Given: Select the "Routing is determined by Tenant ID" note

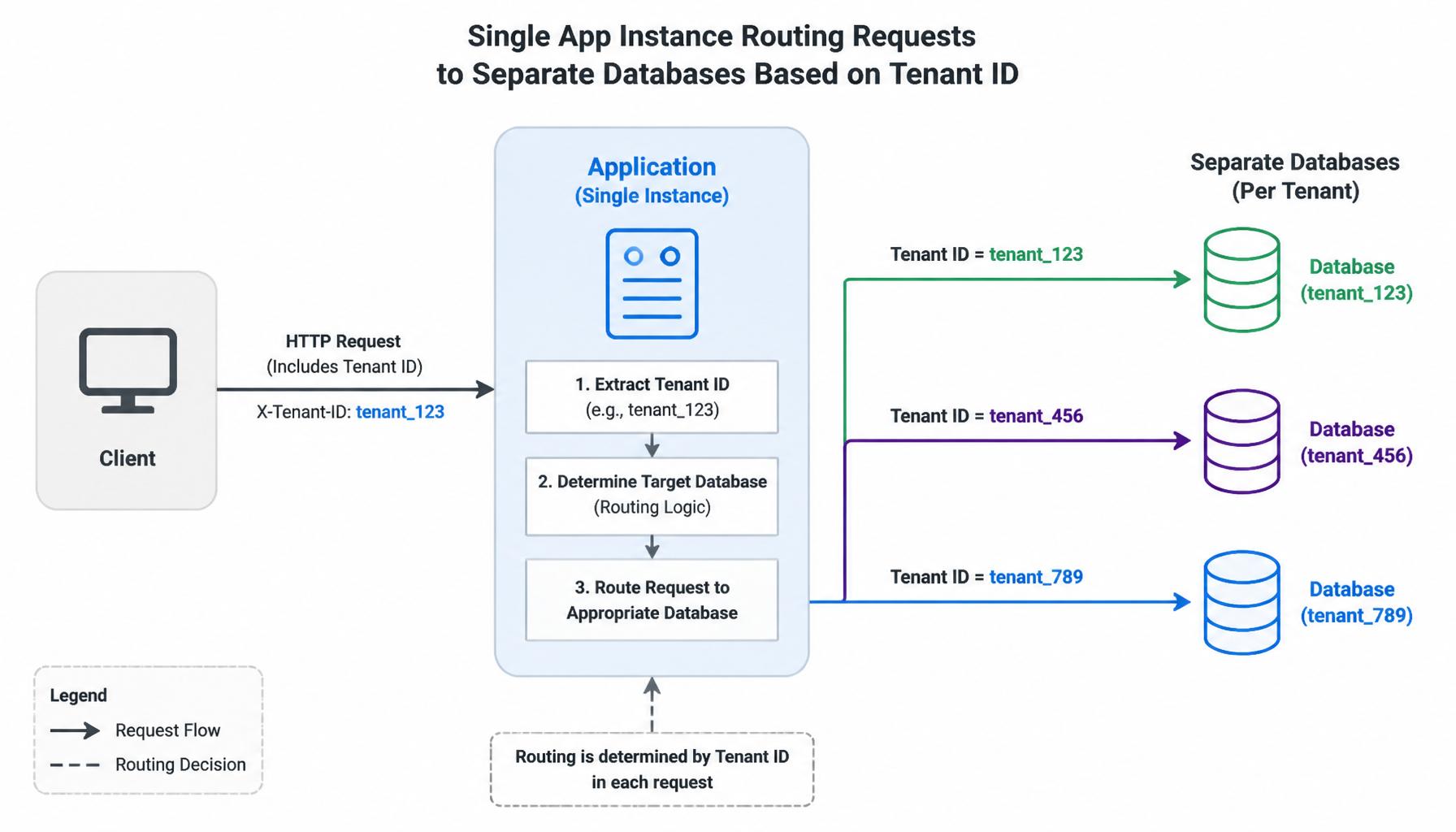Looking at the screenshot, I should (x=652, y=769).
